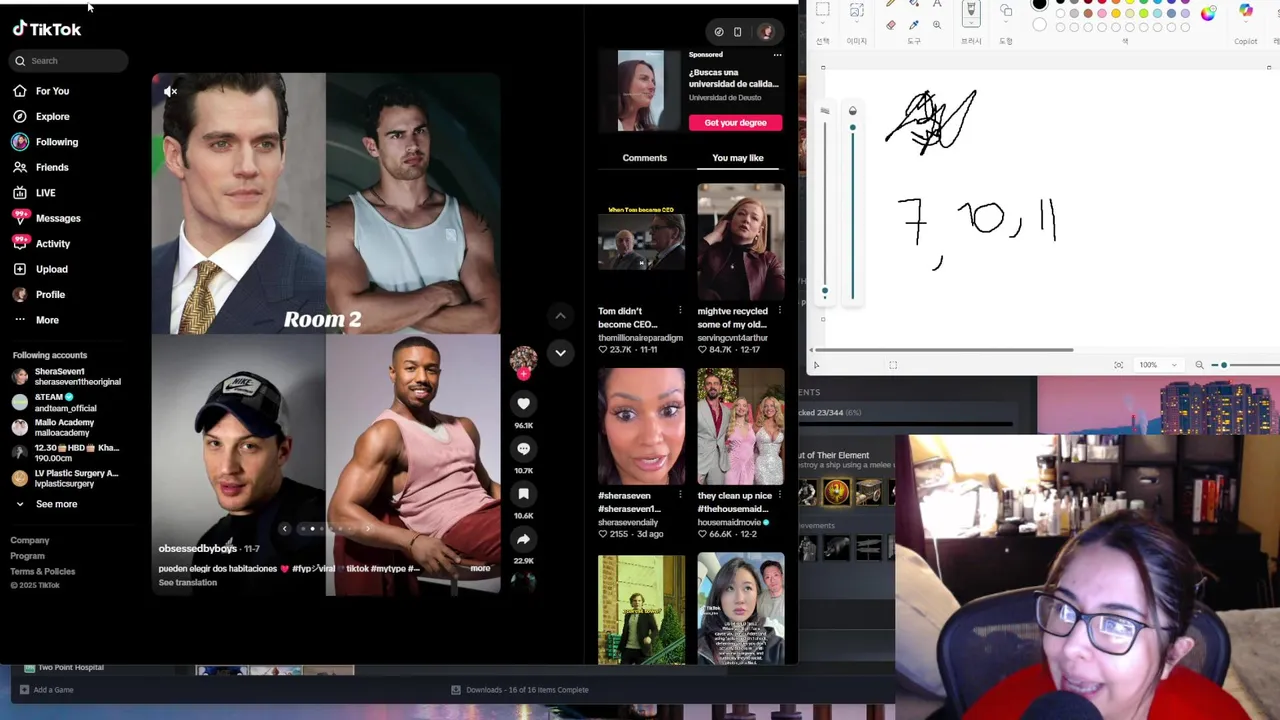
Task: Open options on Tom didn't become CEO video
Action: pos(680,311)
